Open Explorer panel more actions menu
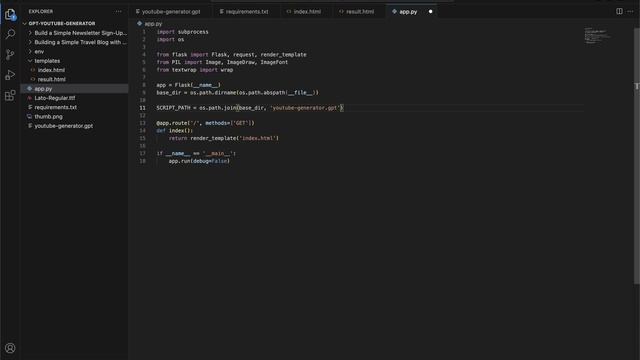The height and width of the screenshot is (360, 640). pos(118,11)
